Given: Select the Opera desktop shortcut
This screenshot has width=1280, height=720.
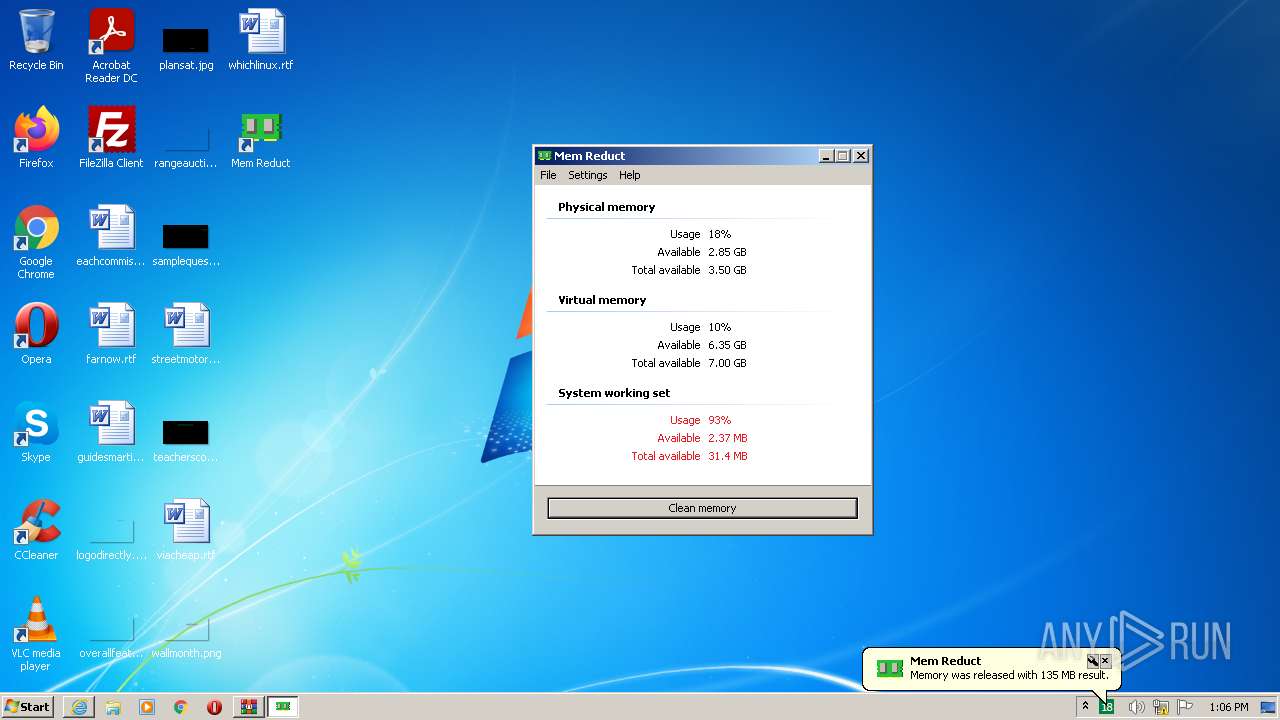Looking at the screenshot, I should pyautogui.click(x=36, y=334).
